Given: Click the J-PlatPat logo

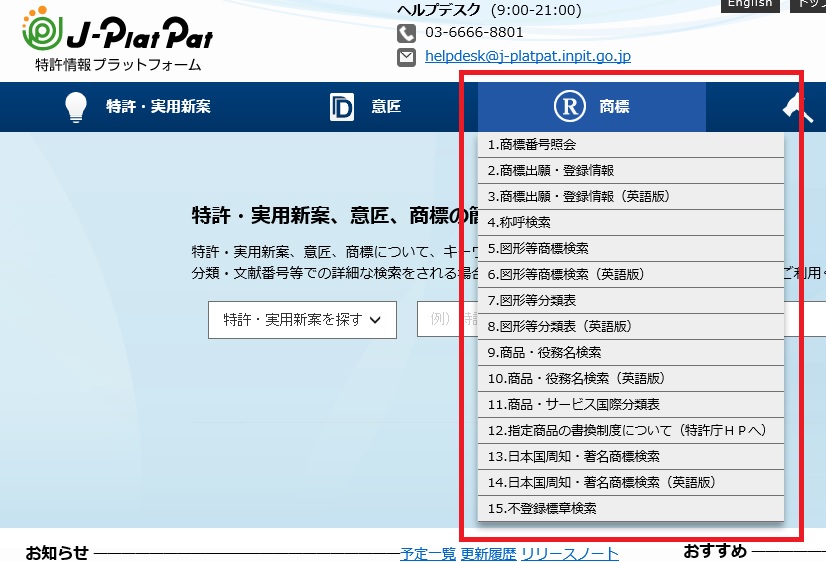Looking at the screenshot, I should pos(117,40).
